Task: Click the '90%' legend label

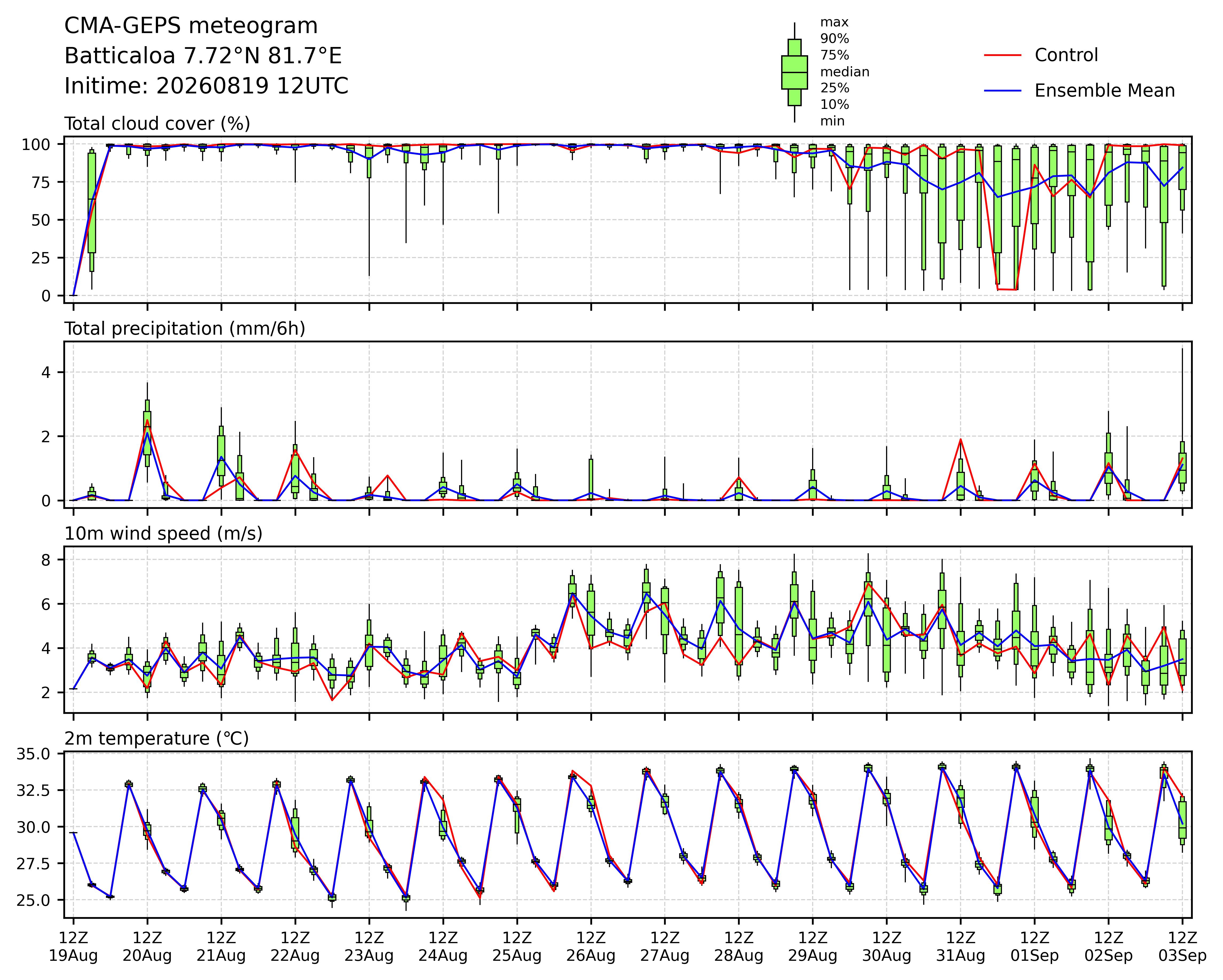Action: (x=835, y=39)
